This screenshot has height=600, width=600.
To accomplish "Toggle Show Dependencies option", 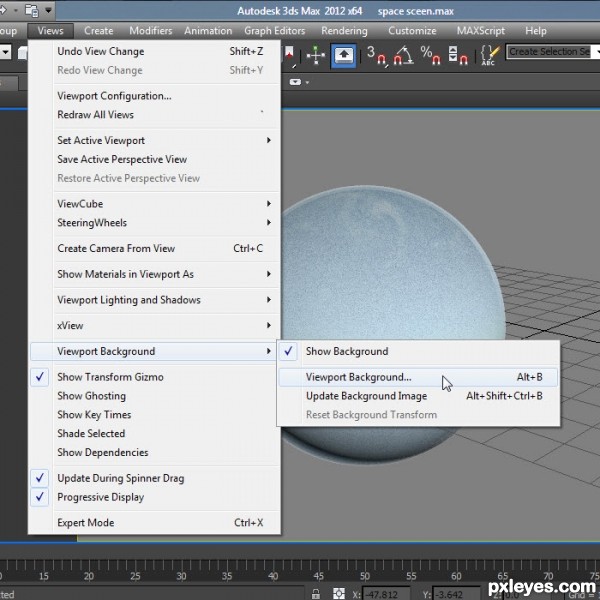I will pyautogui.click(x=155, y=452).
